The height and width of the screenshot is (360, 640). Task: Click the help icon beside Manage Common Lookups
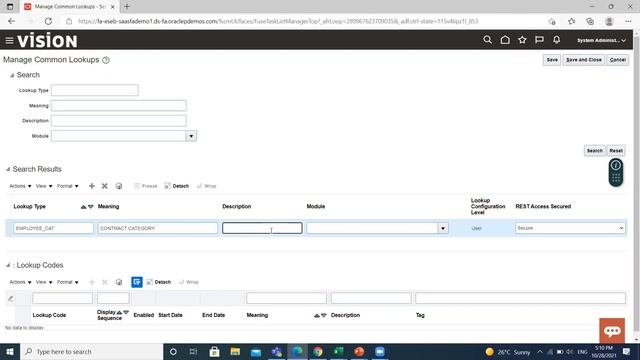tap(106, 60)
